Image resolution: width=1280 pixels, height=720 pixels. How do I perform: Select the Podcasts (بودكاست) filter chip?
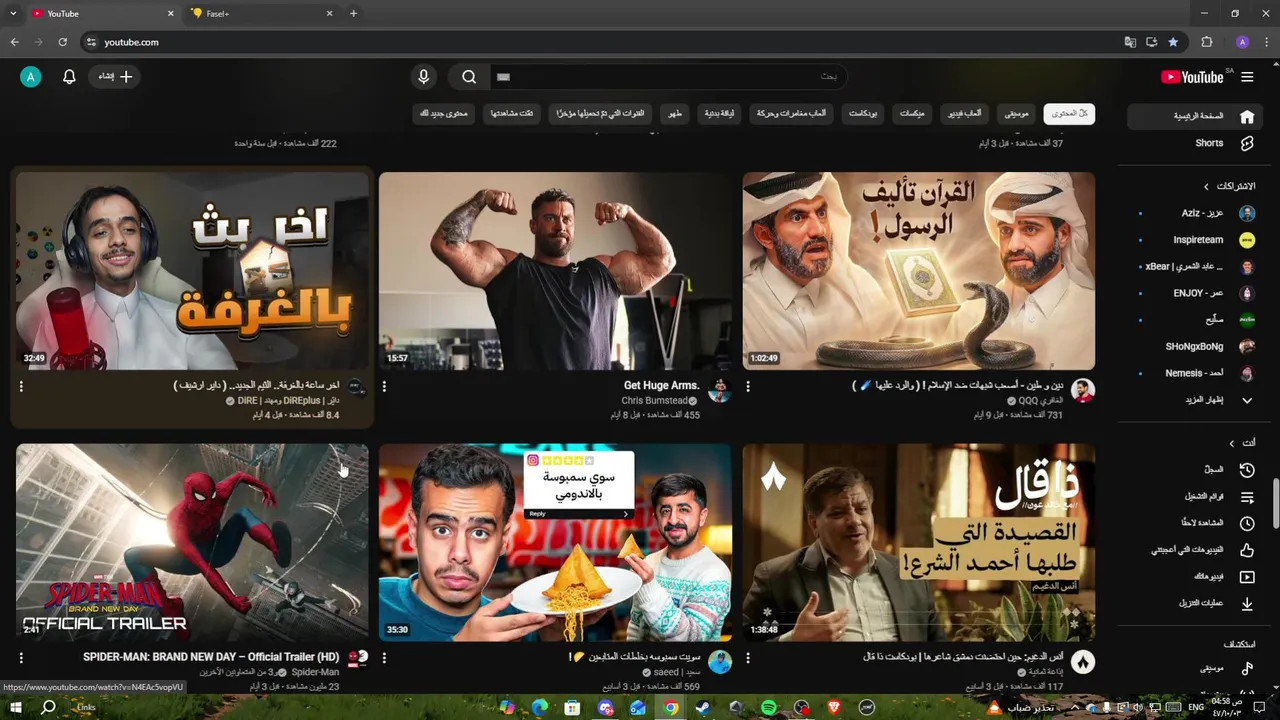(x=863, y=114)
